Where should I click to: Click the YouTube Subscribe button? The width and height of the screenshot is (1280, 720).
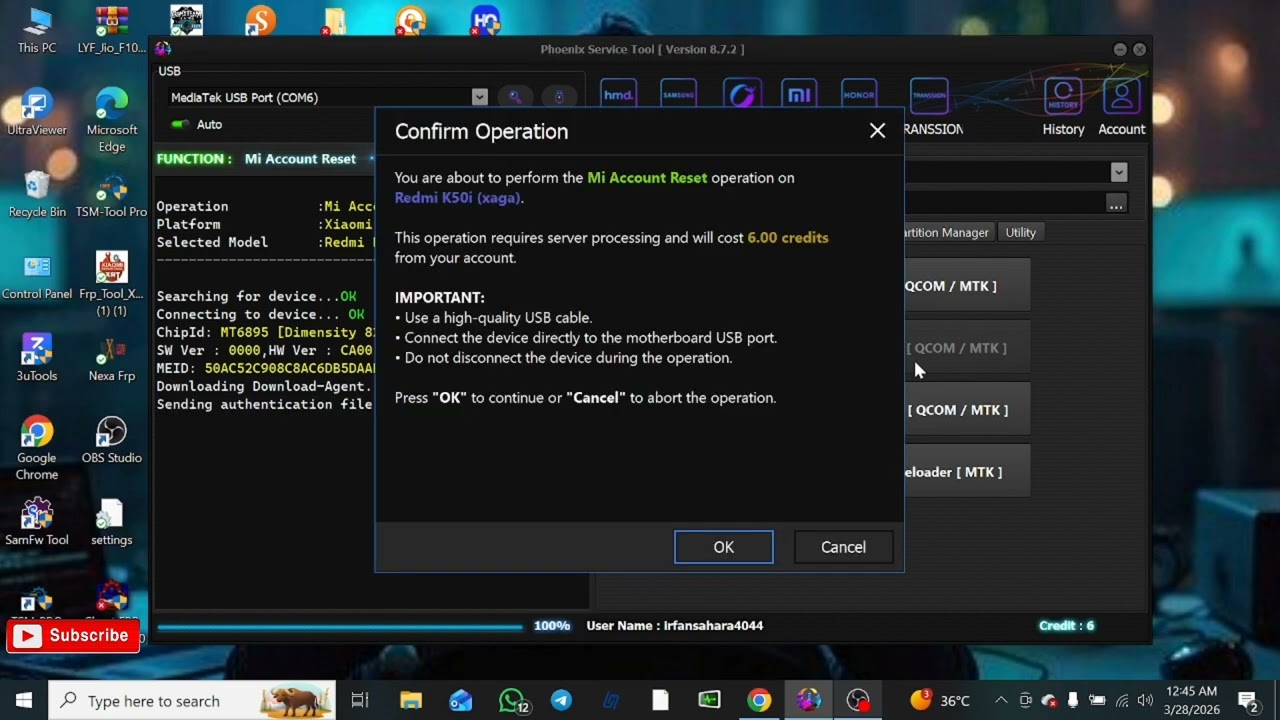pos(73,636)
